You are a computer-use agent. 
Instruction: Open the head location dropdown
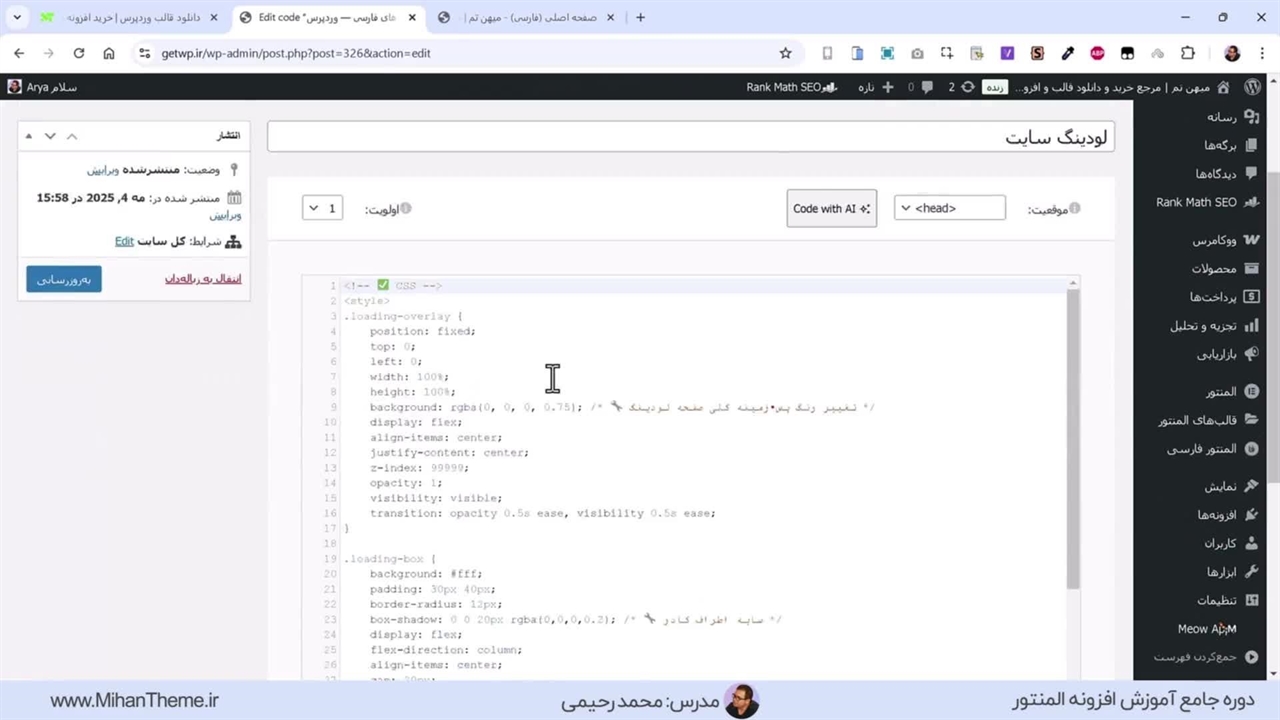949,208
